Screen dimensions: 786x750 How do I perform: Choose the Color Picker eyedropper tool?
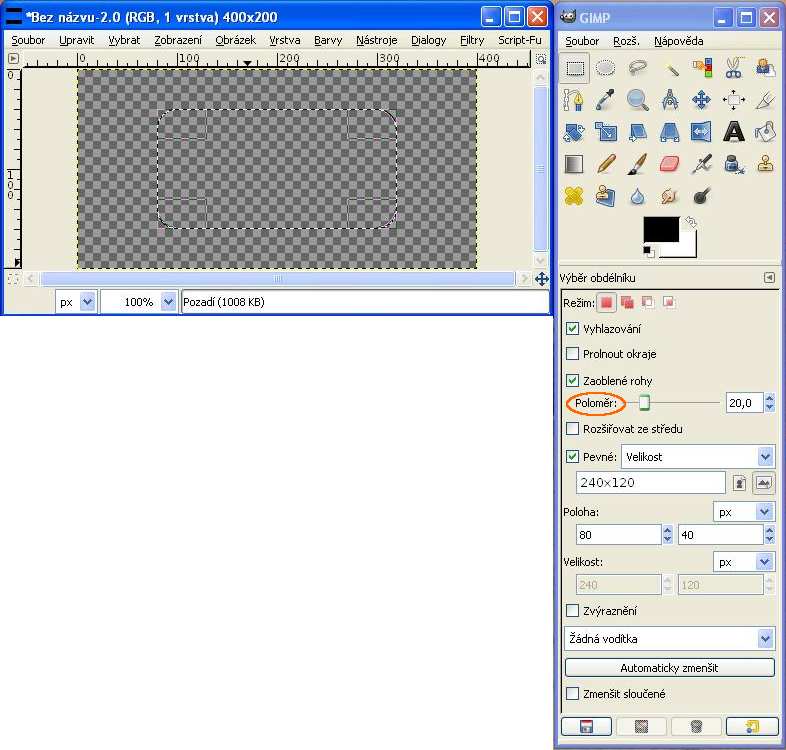pyautogui.click(x=606, y=100)
